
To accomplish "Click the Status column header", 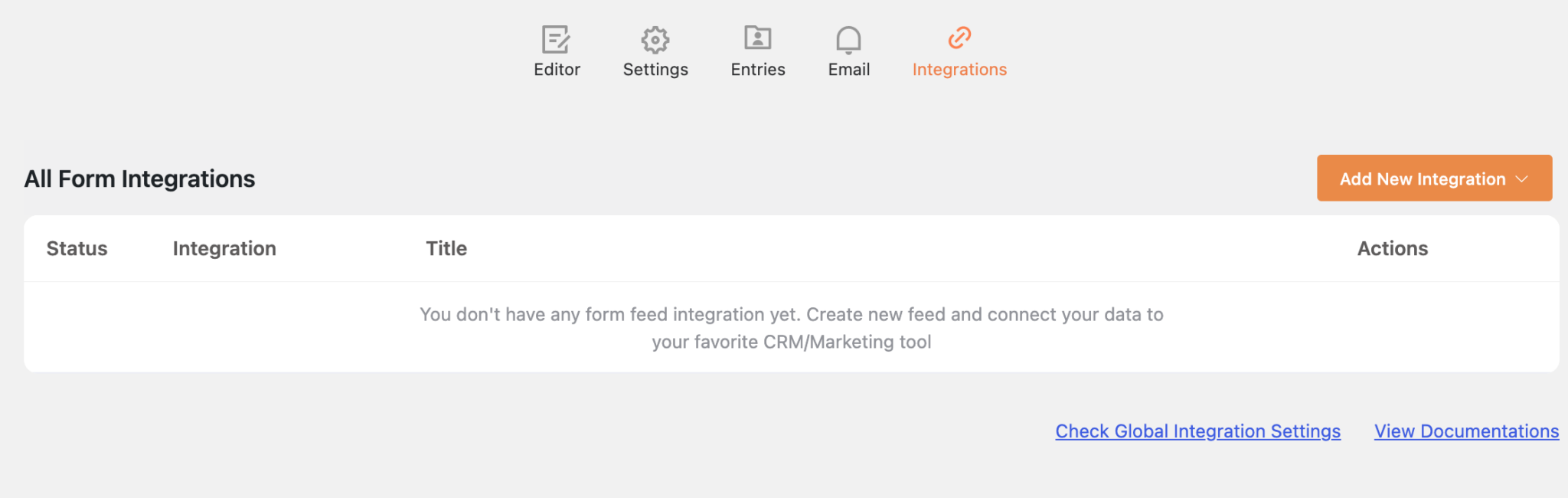I will pyautogui.click(x=77, y=248).
